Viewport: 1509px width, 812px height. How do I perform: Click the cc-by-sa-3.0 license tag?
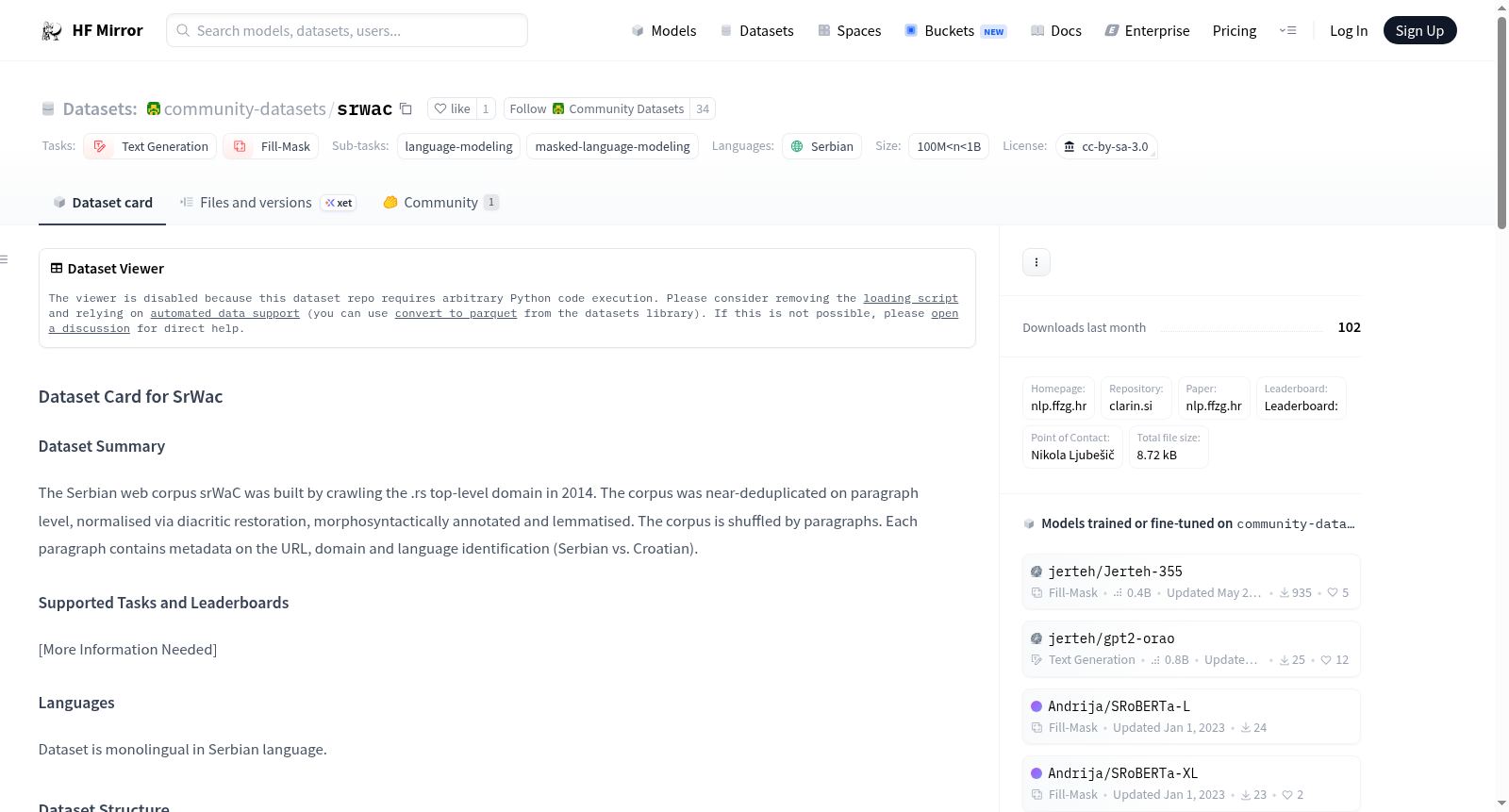[x=1106, y=146]
